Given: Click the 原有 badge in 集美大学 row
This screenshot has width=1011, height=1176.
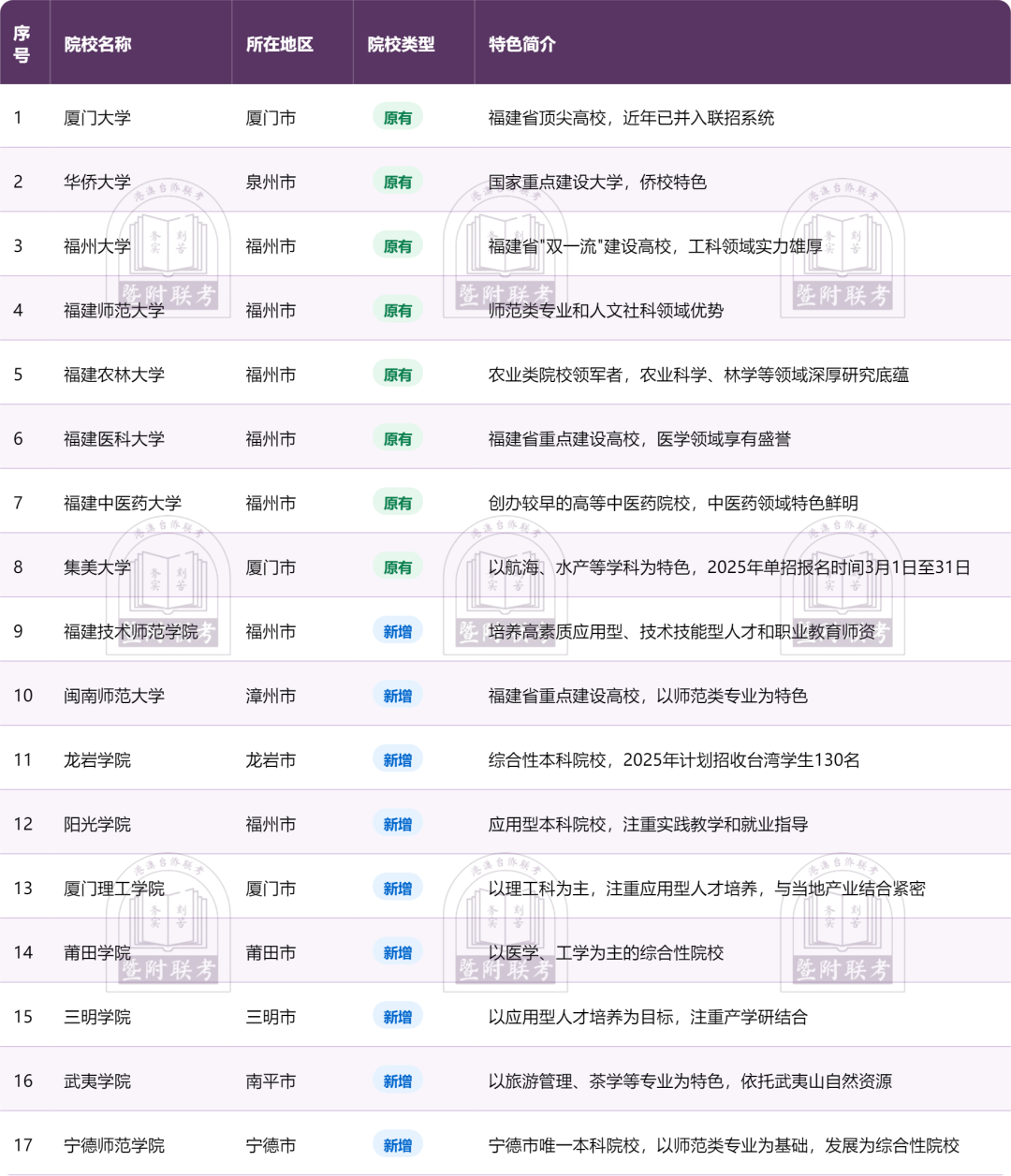Looking at the screenshot, I should tap(397, 567).
